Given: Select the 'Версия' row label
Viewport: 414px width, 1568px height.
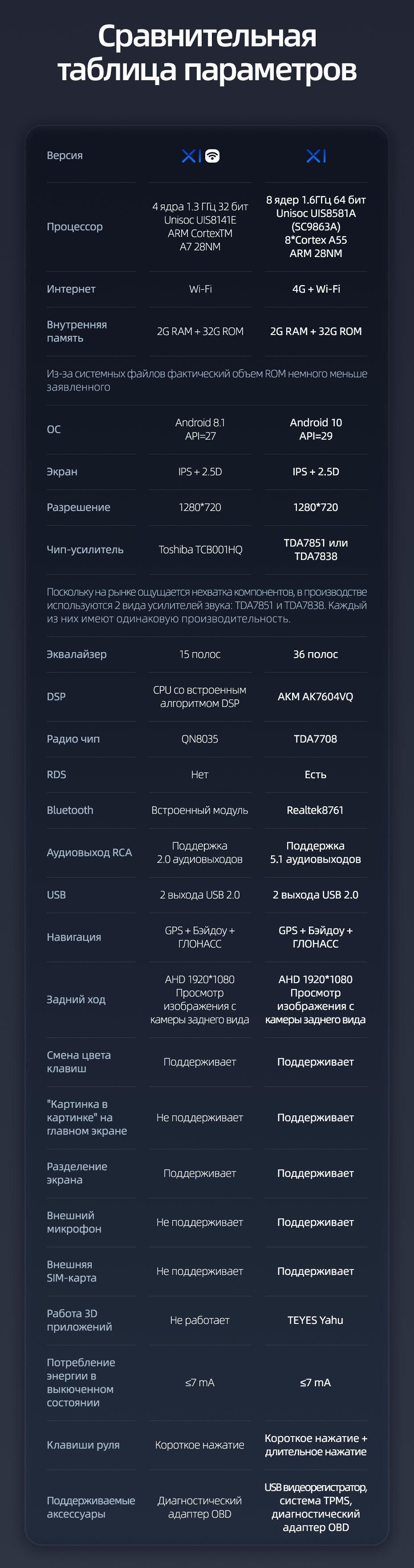Looking at the screenshot, I should [x=65, y=155].
